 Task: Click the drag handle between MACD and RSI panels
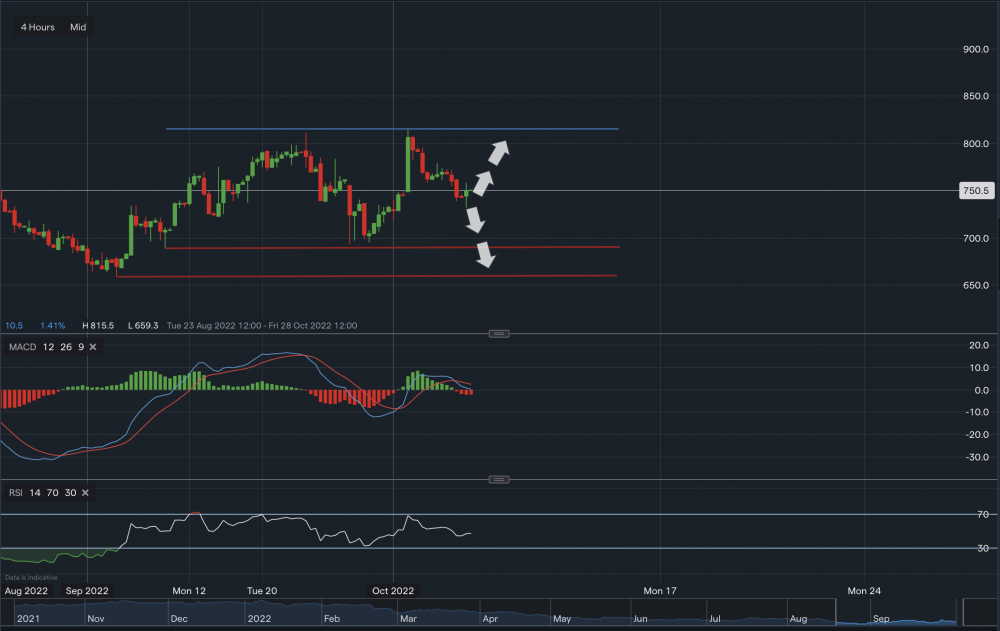497,479
